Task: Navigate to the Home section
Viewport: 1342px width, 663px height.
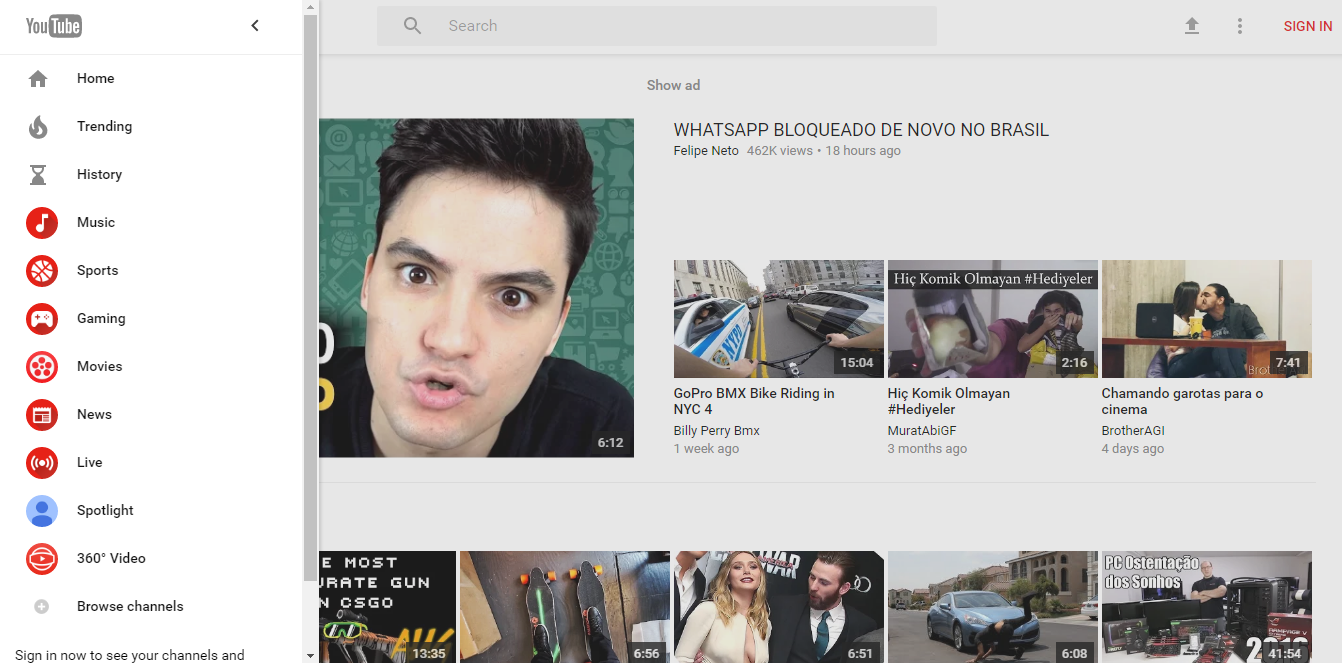Action: (x=95, y=78)
